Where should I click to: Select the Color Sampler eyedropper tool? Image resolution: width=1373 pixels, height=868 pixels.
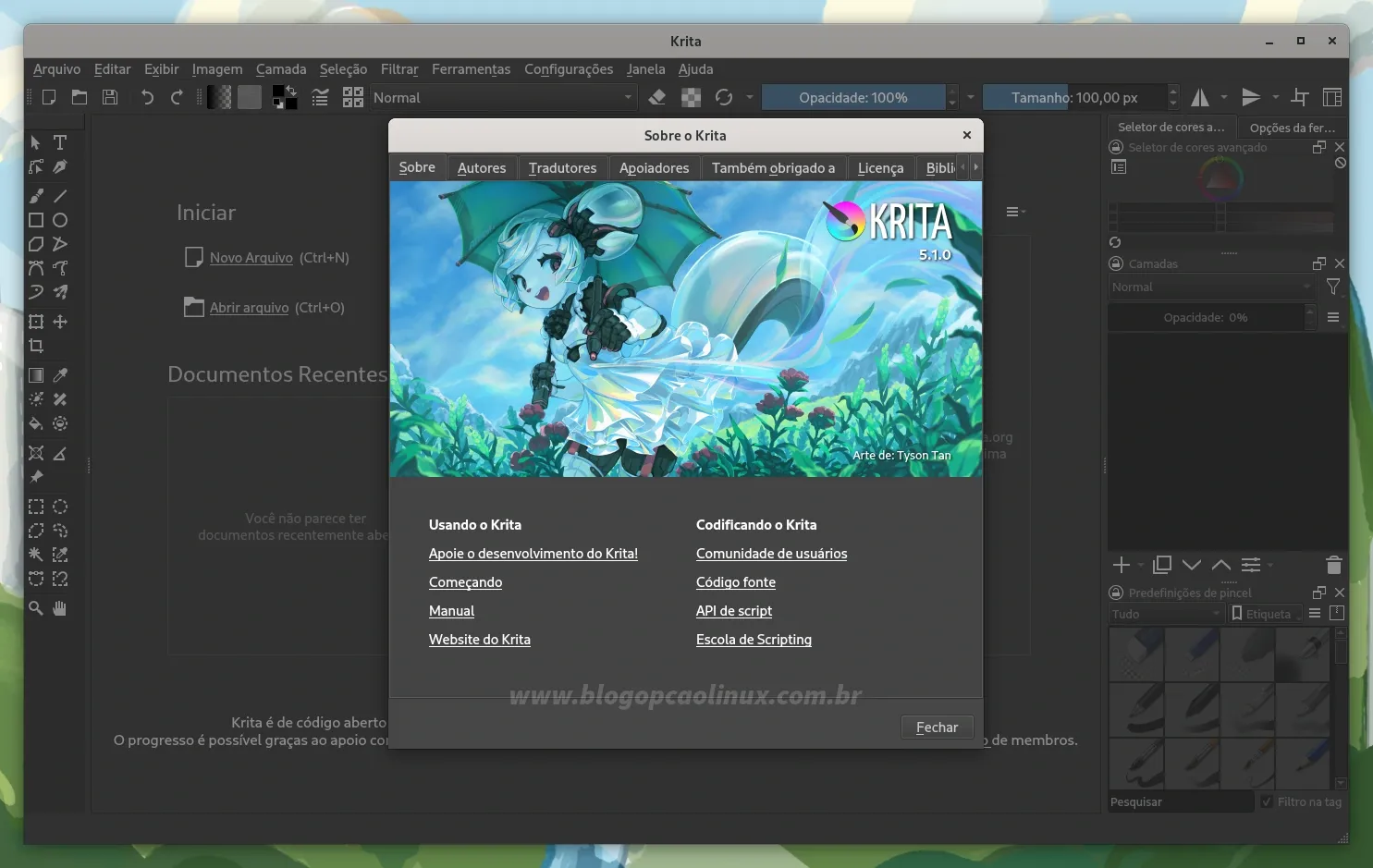coord(60,375)
